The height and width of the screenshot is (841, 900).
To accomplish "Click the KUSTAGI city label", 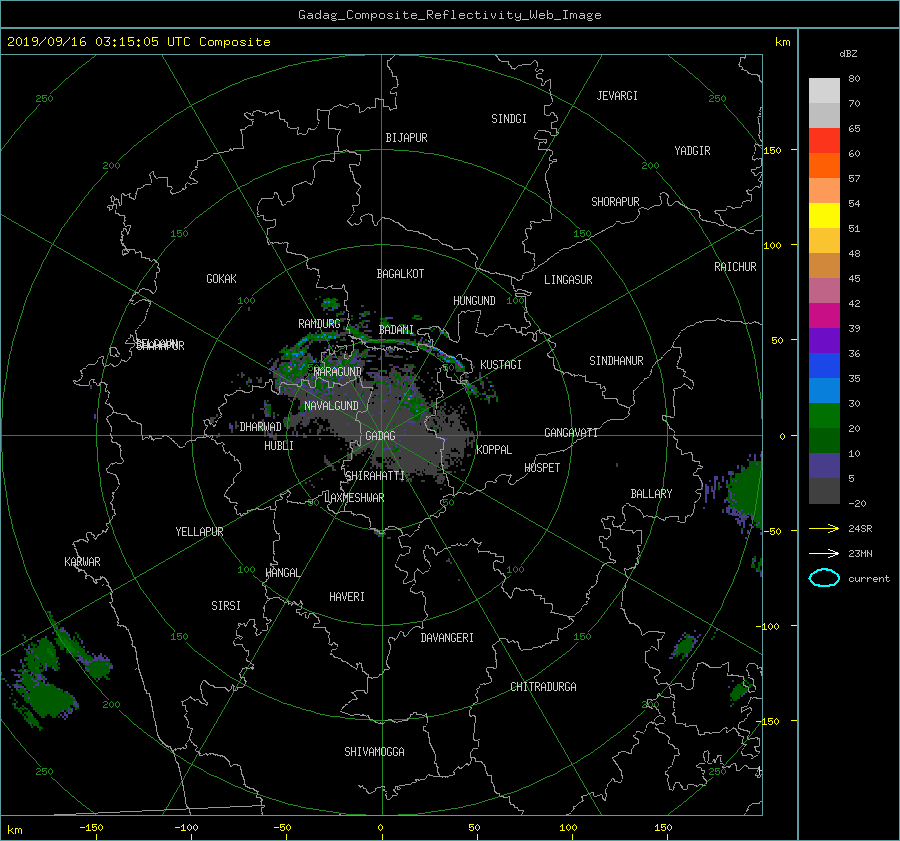I will [x=501, y=365].
